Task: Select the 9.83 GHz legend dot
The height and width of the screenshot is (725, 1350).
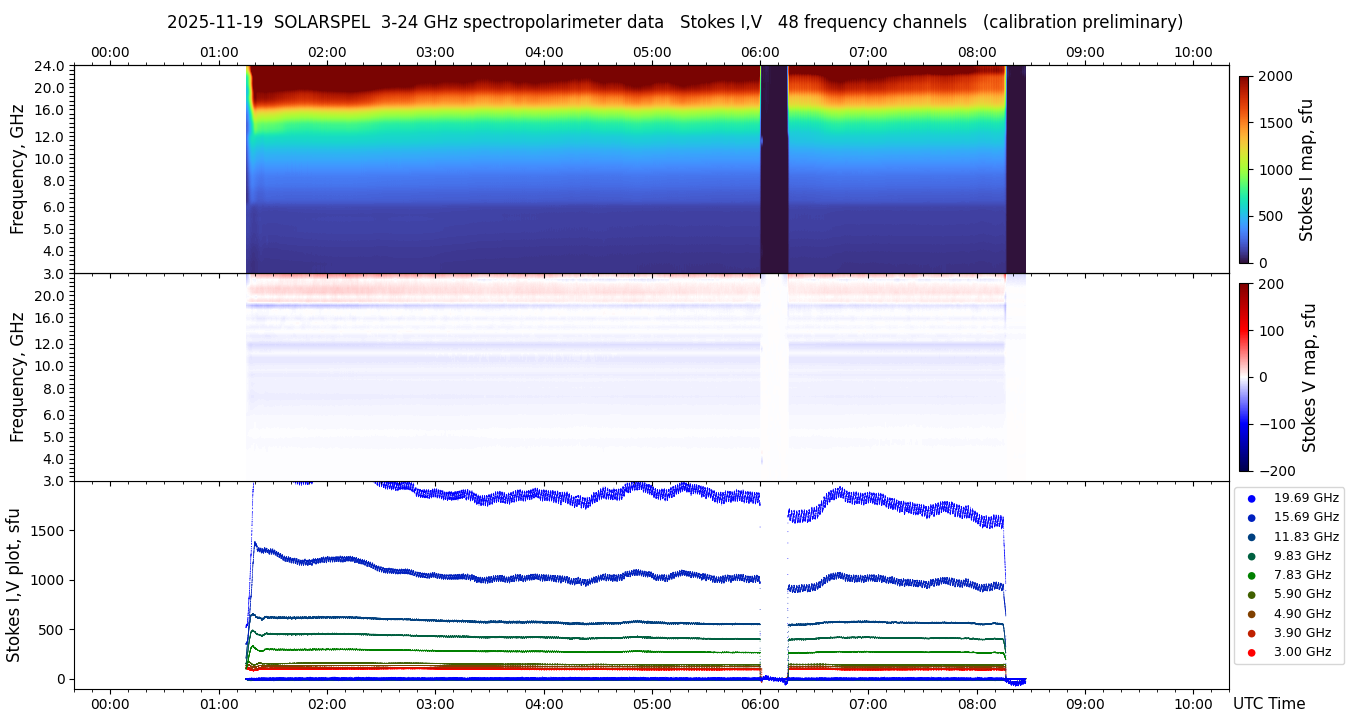Action: pyautogui.click(x=1251, y=556)
